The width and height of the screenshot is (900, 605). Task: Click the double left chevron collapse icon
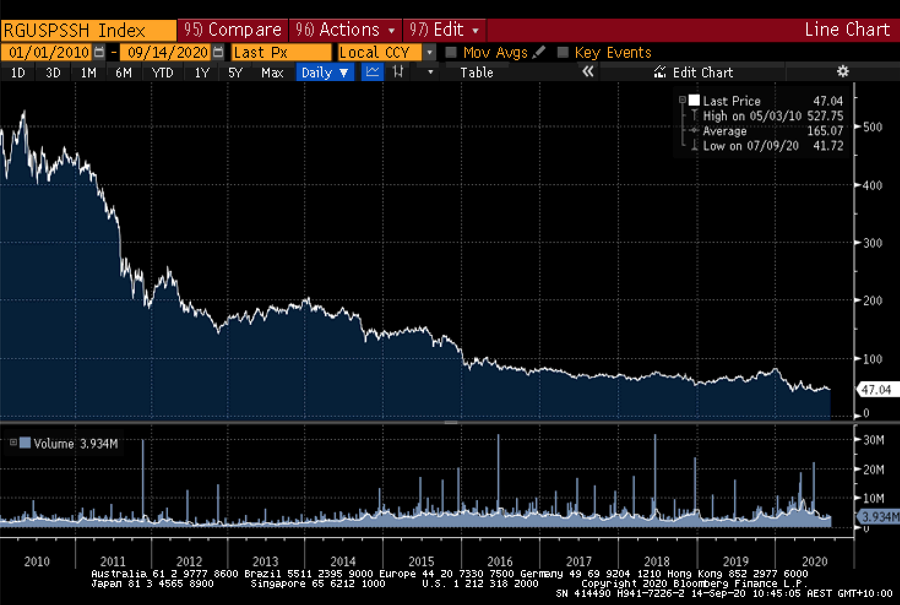pos(588,72)
